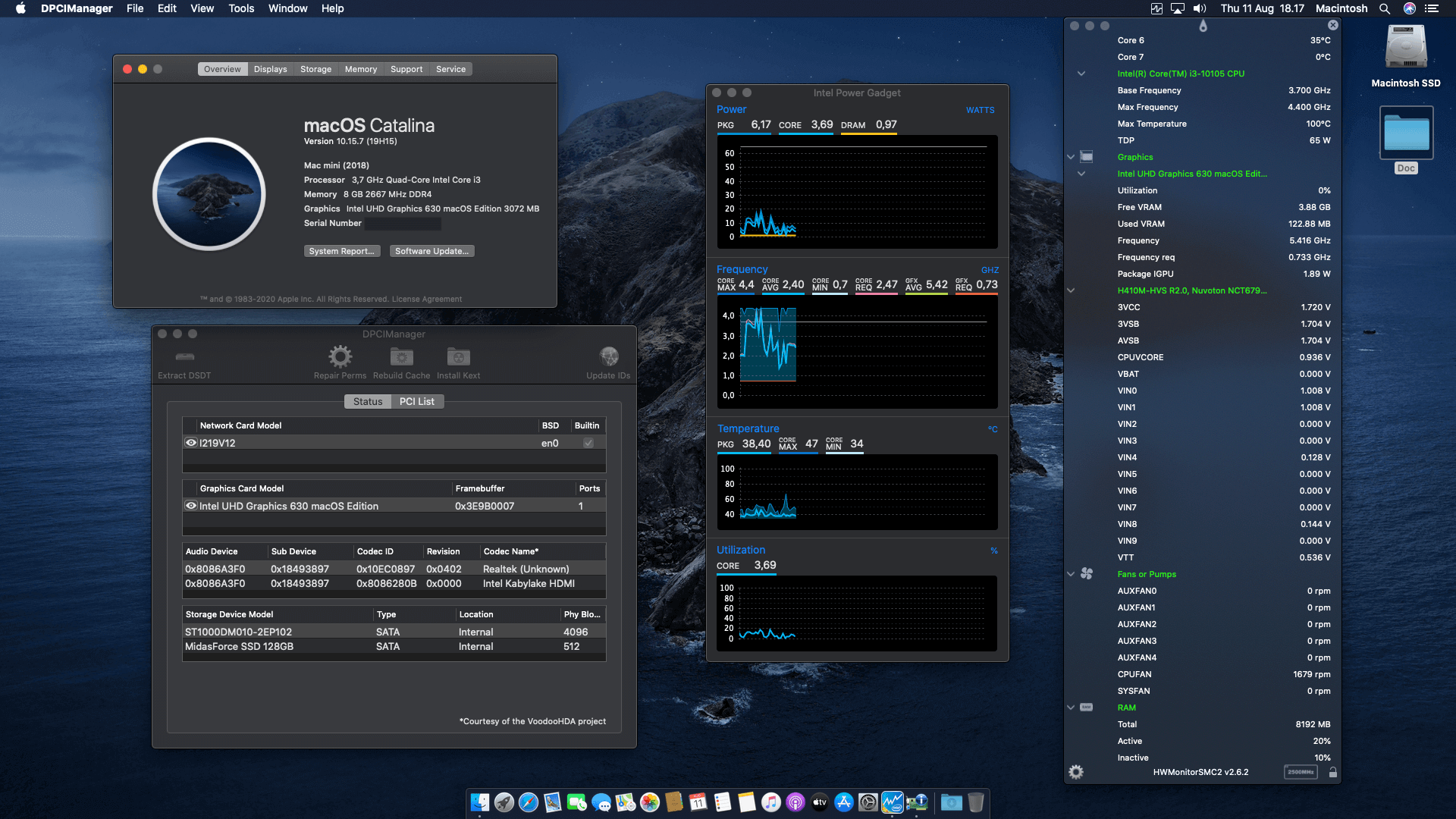Screen dimensions: 1456x819
Task: Click the 2500MHz frequency control in HWMonitorSMC2
Action: pos(1300,771)
